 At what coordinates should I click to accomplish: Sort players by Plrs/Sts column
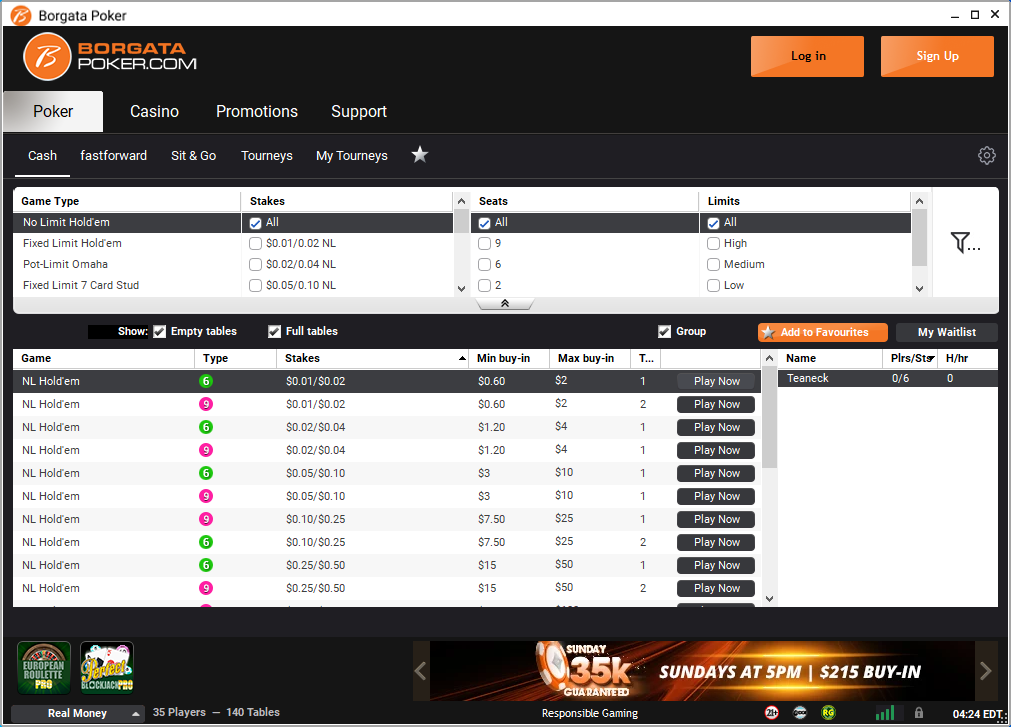pos(910,358)
